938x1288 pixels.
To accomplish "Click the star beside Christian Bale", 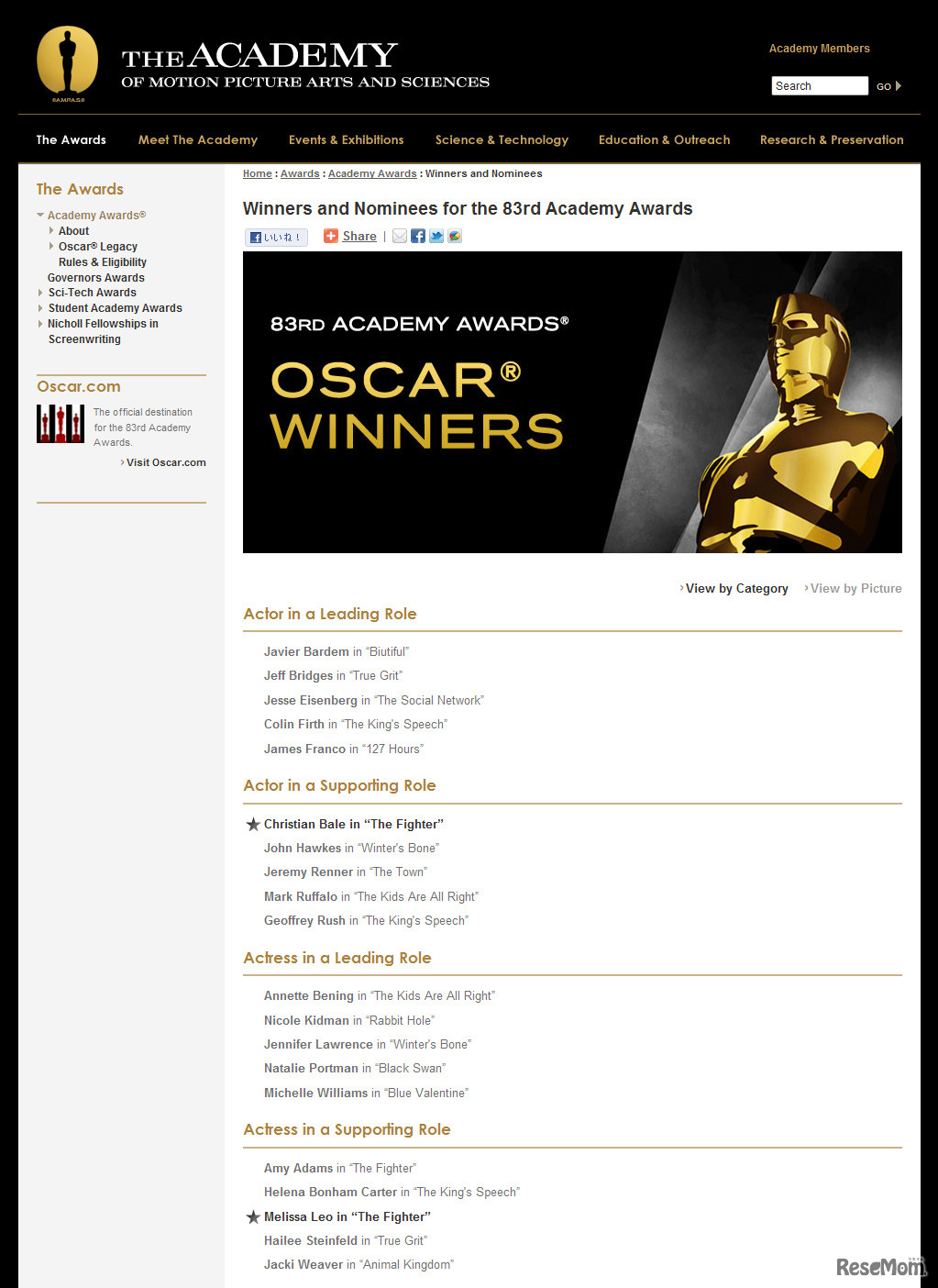I will (253, 824).
